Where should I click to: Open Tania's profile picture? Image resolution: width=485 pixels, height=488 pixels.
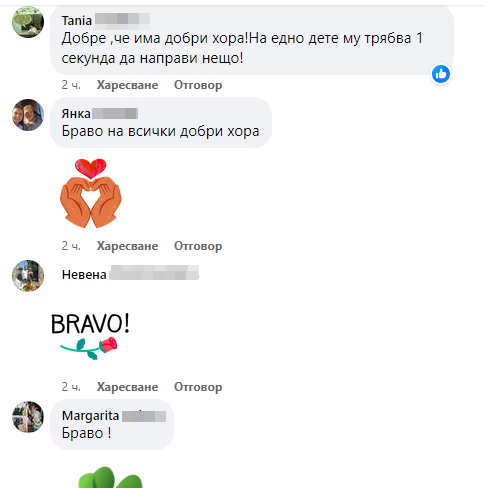[x=28, y=22]
